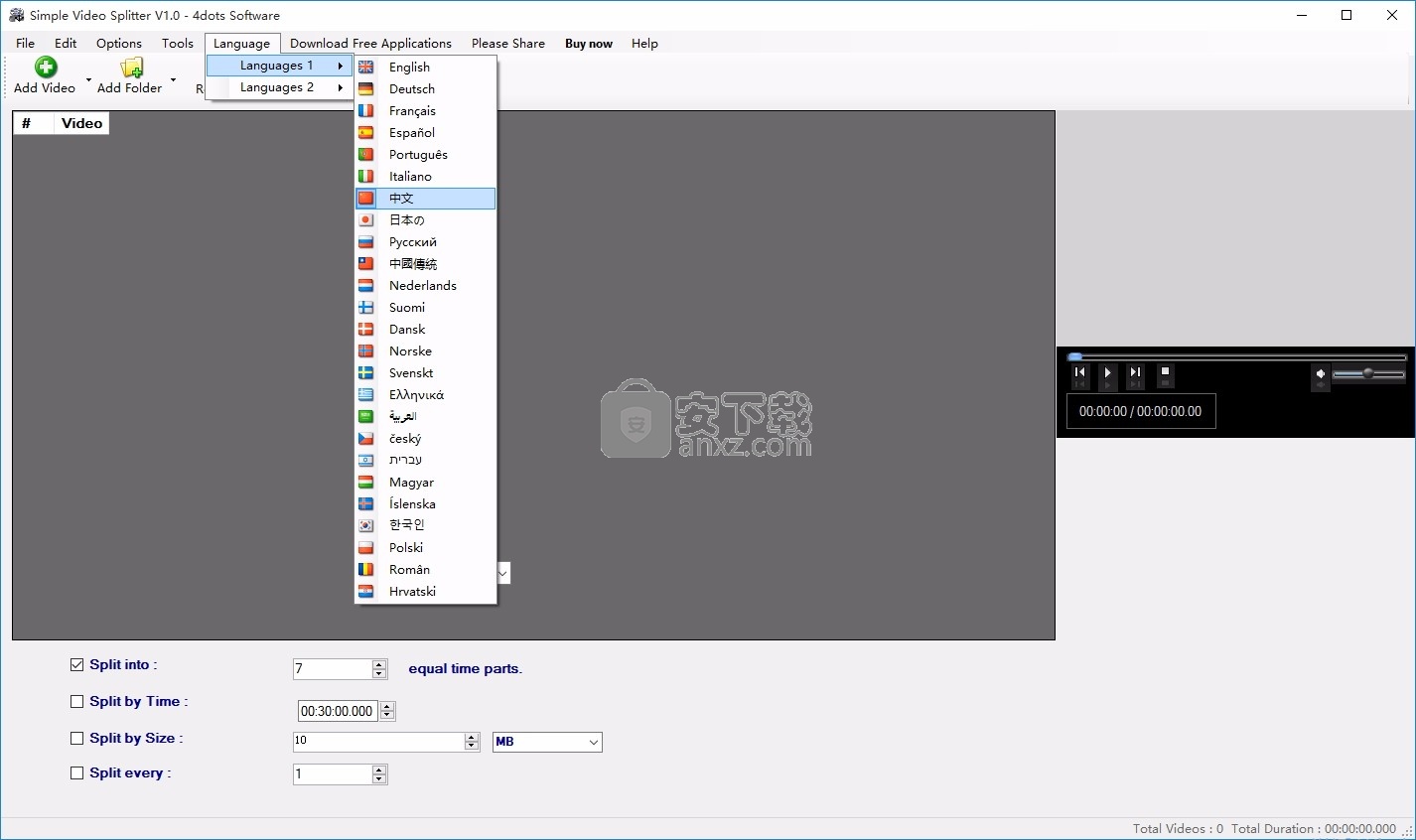Click the previous frame player button

1080,372
